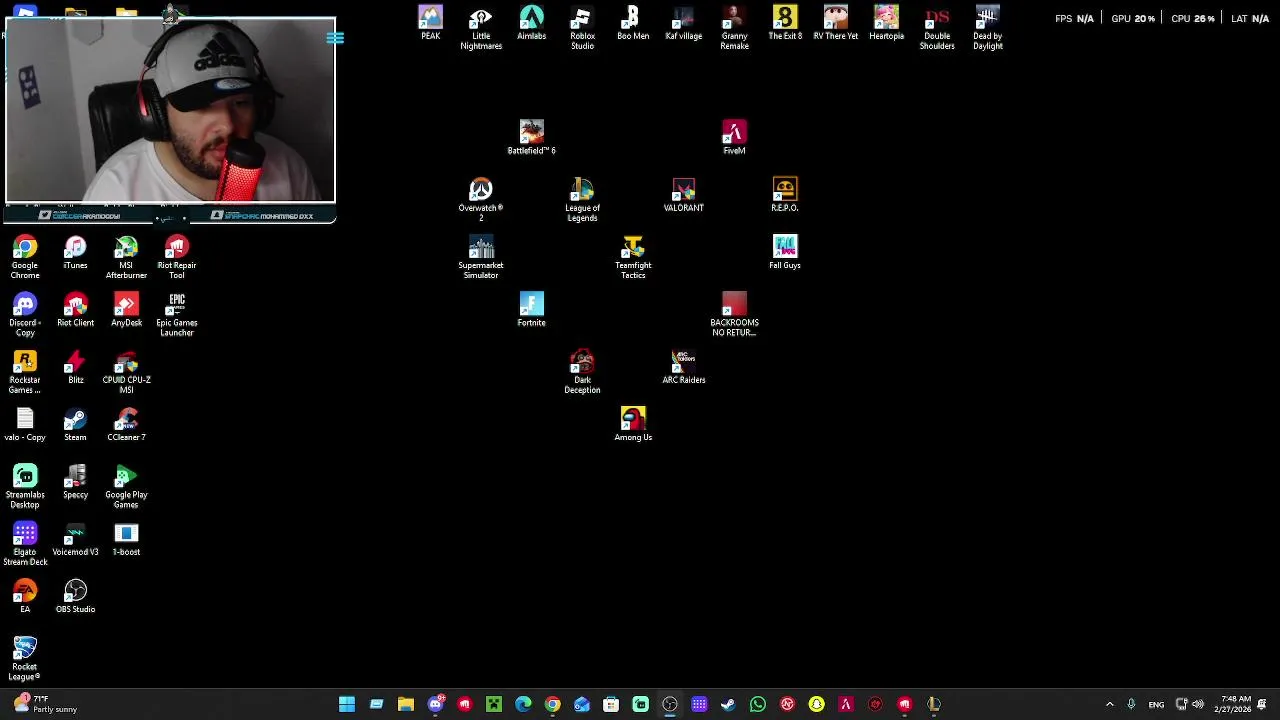This screenshot has width=1280, height=720.
Task: Open the R.E.P.O. game icon
Action: pos(785,195)
